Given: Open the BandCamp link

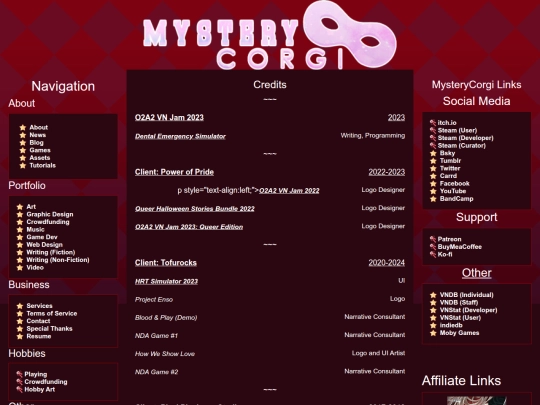Looking at the screenshot, I should tap(457, 199).
